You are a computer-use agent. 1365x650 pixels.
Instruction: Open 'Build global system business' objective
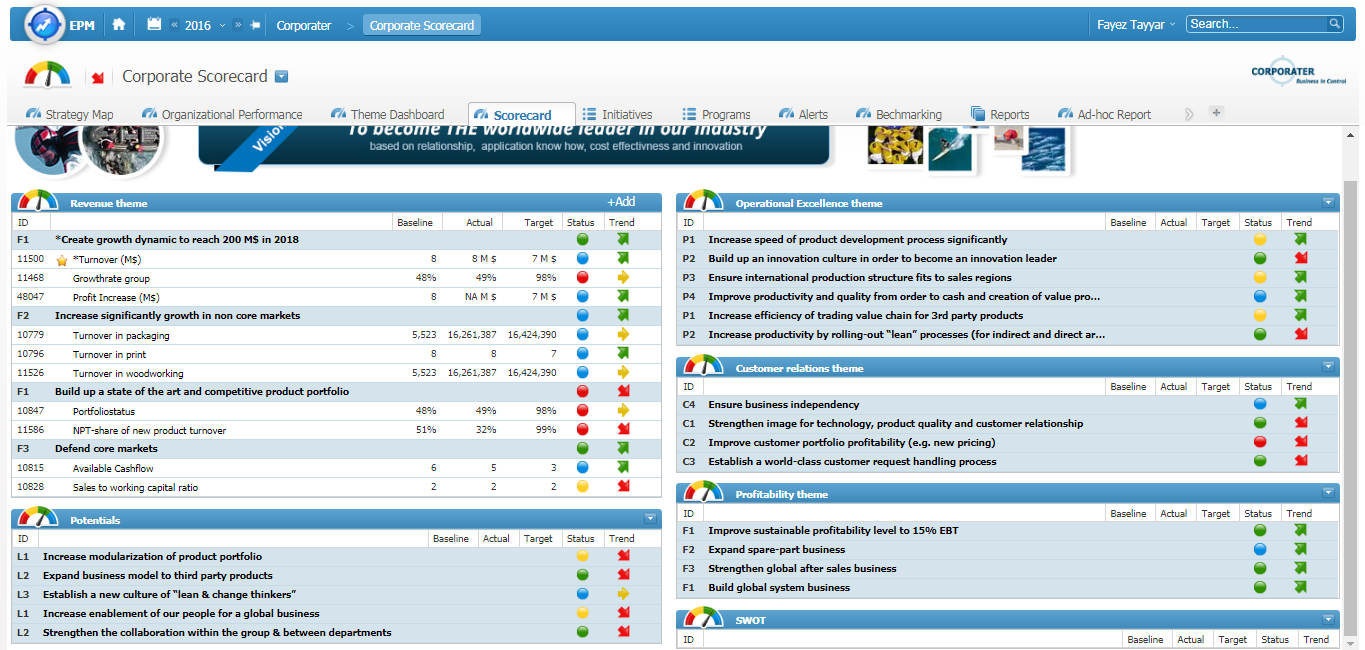pyautogui.click(x=779, y=588)
